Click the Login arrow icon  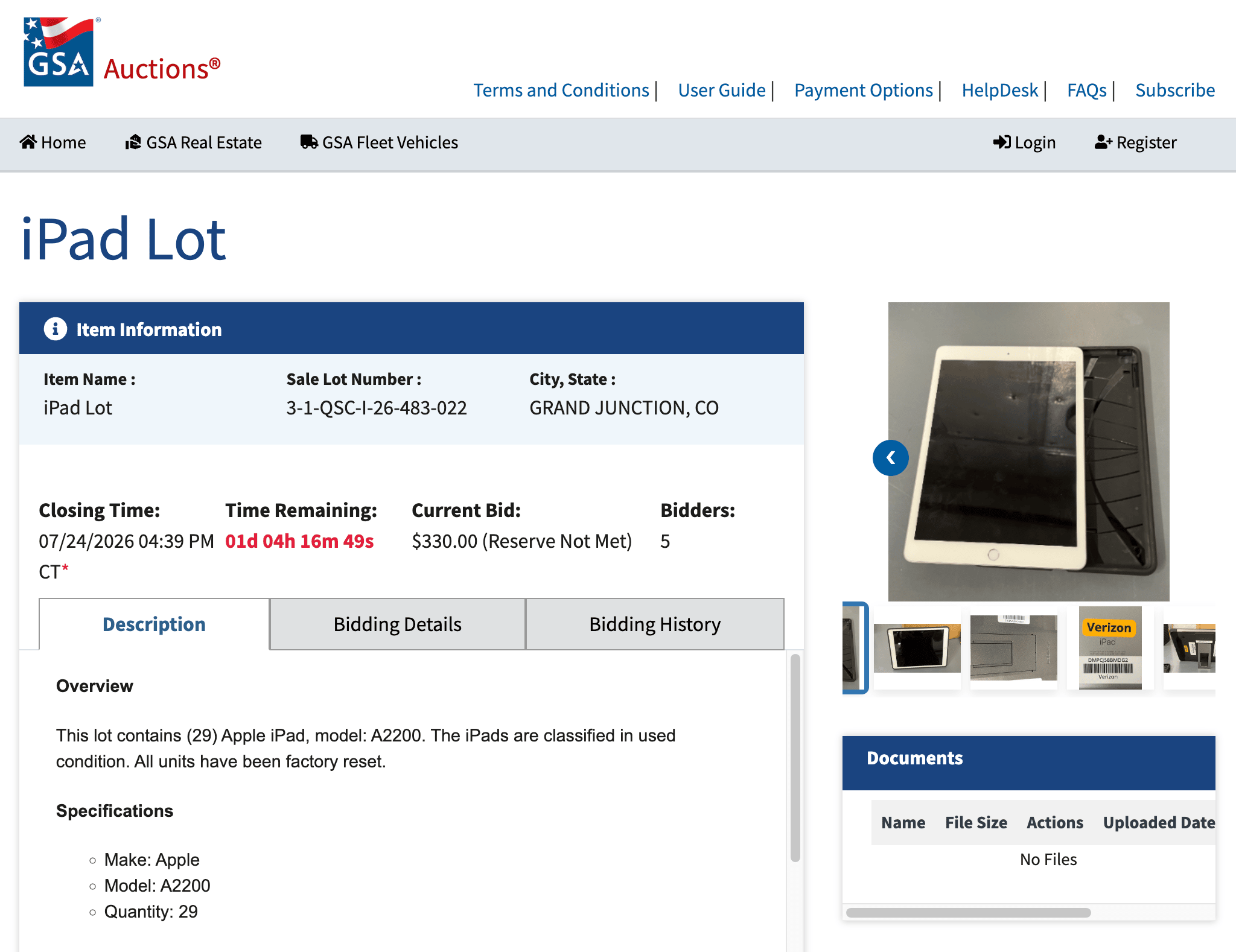click(x=1002, y=142)
